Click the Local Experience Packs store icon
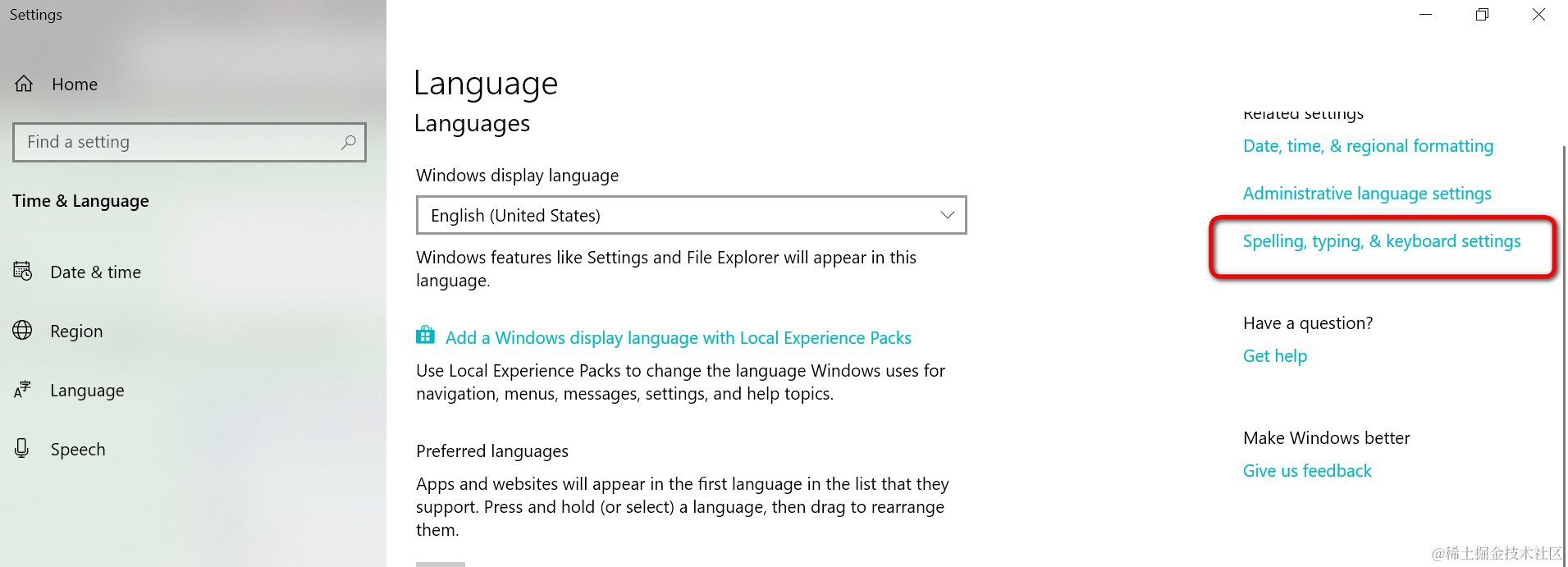This screenshot has height=567, width=1568. tap(425, 335)
